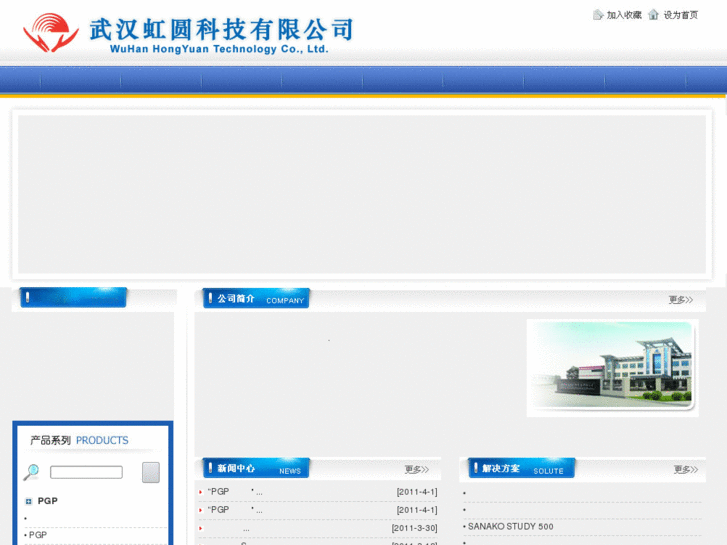Screen dimensions: 727x545
Task: Expand the PGP product category
Action: pos(28,501)
